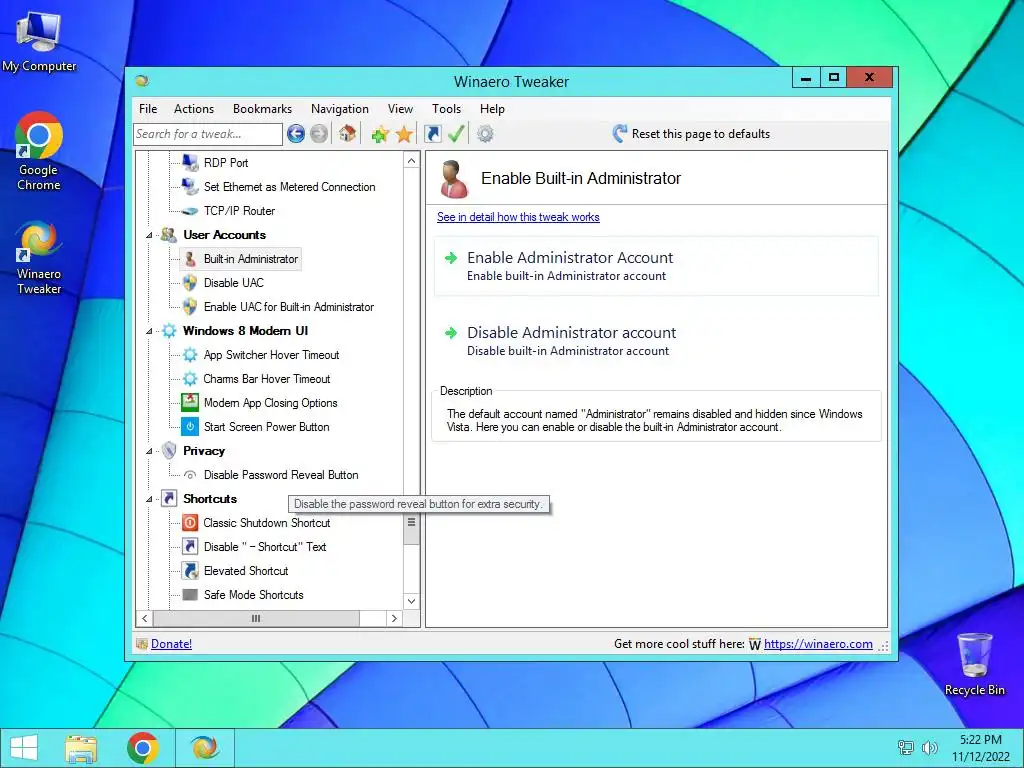Open bookmarks with the gold star icon

[404, 135]
